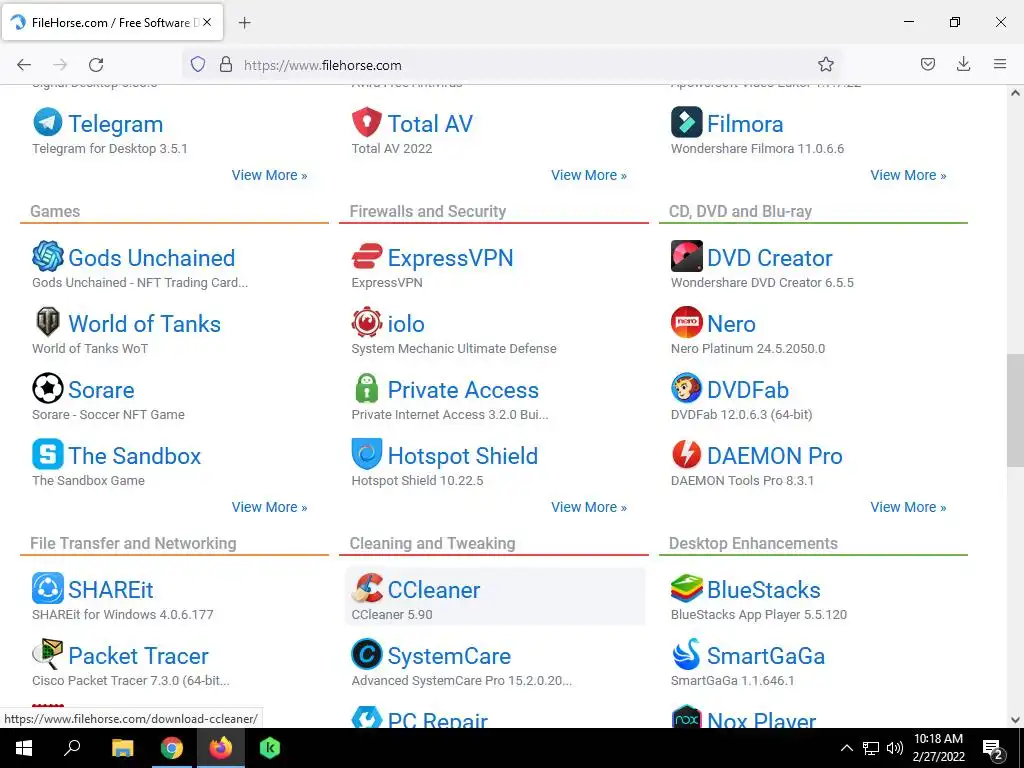Click the scrollbar down arrow

tap(1015, 720)
